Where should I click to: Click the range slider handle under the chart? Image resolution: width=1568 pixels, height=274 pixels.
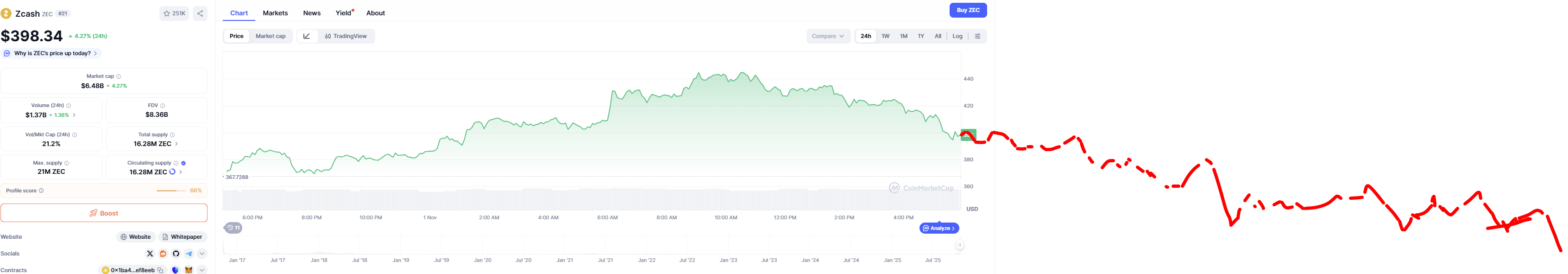point(959,245)
